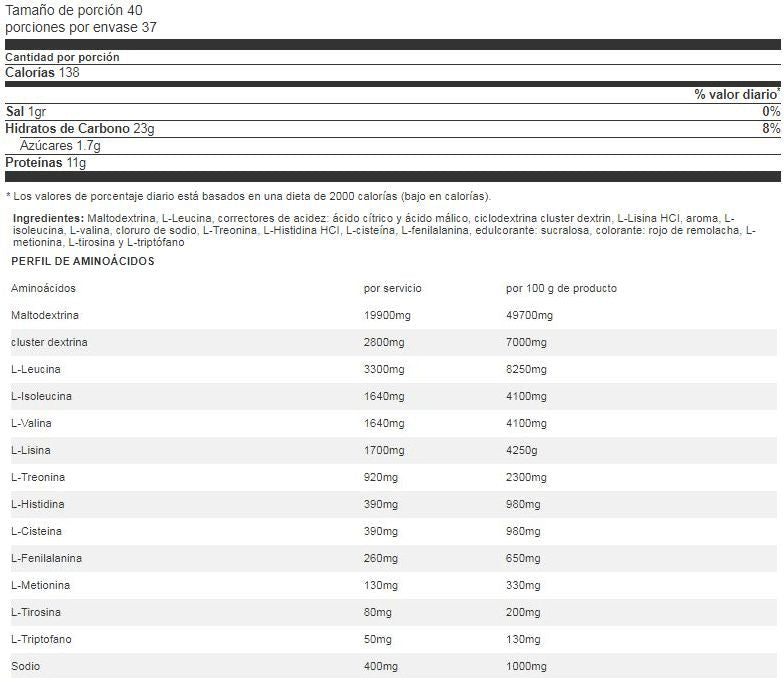Image resolution: width=784 pixels, height=678 pixels.
Task: Select the 'Tamaño de porción 40' text
Action: [x=74, y=10]
